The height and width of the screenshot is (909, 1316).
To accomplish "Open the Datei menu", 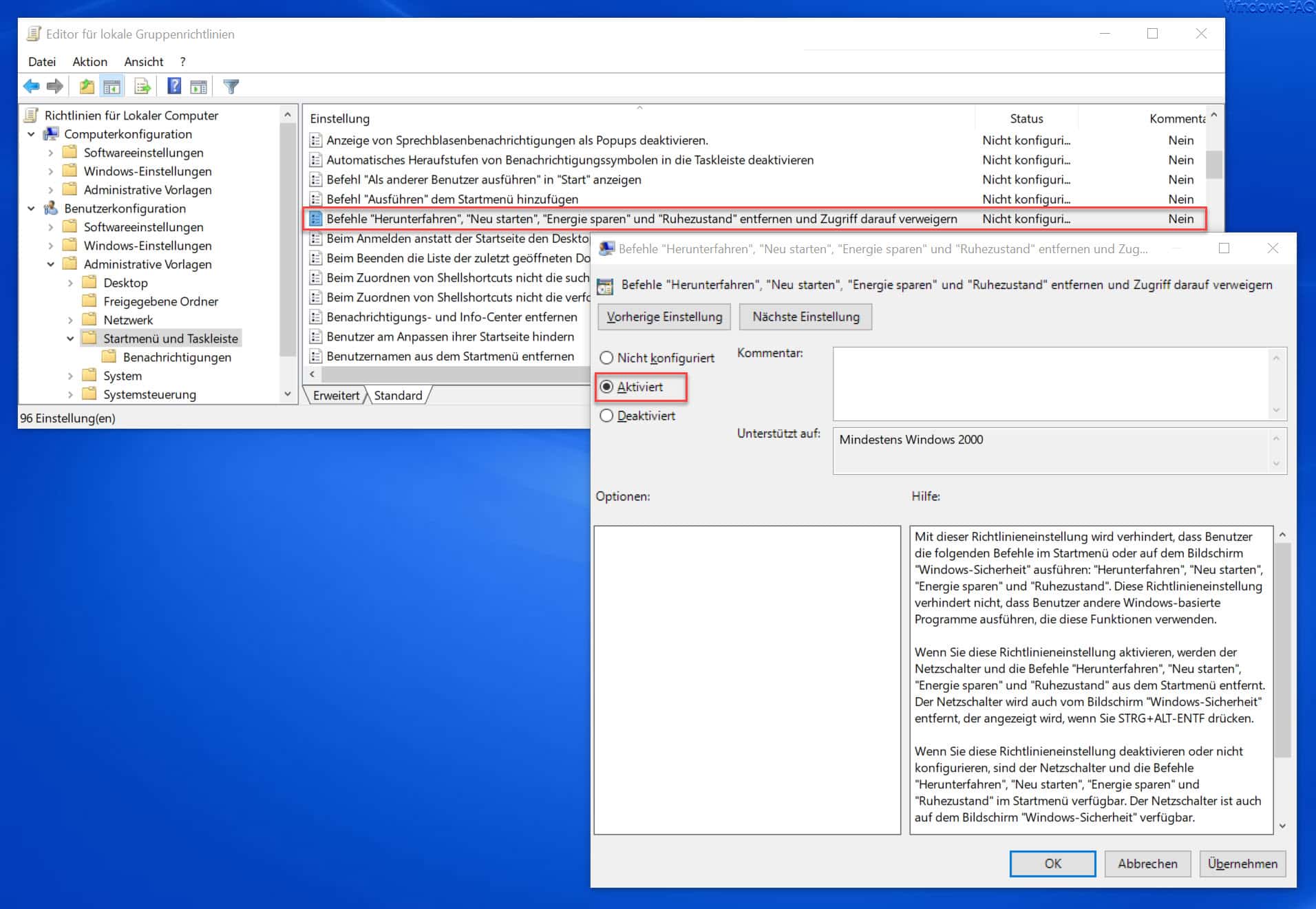I will click(42, 61).
